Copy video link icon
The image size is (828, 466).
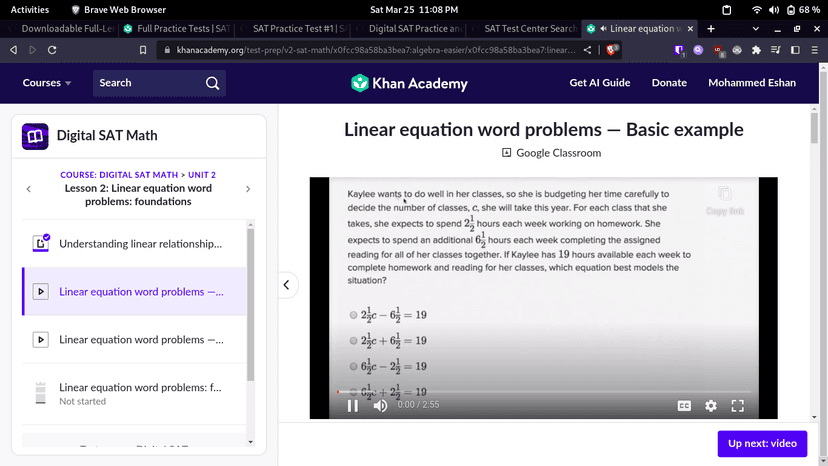tap(724, 194)
